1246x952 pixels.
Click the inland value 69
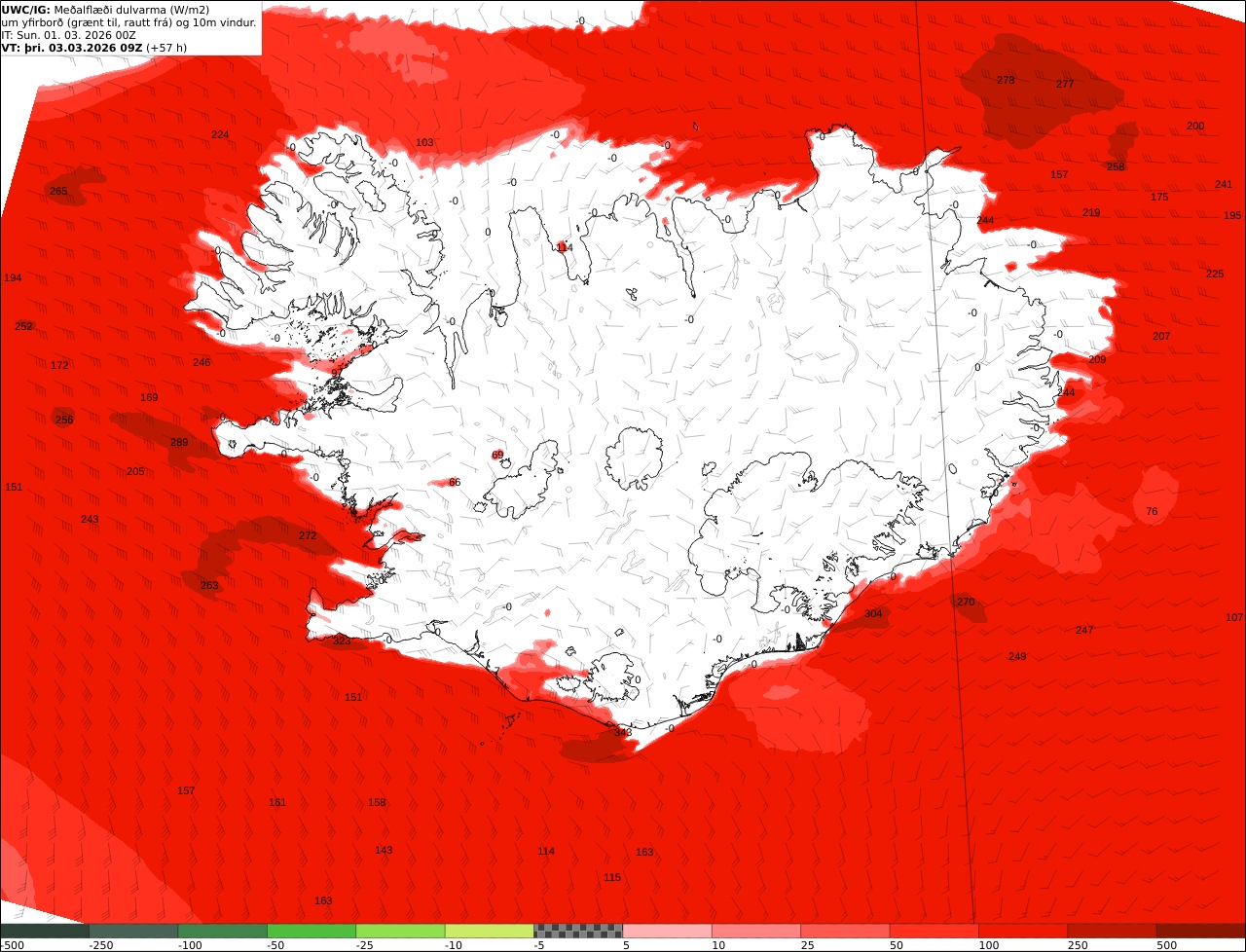pos(497,455)
